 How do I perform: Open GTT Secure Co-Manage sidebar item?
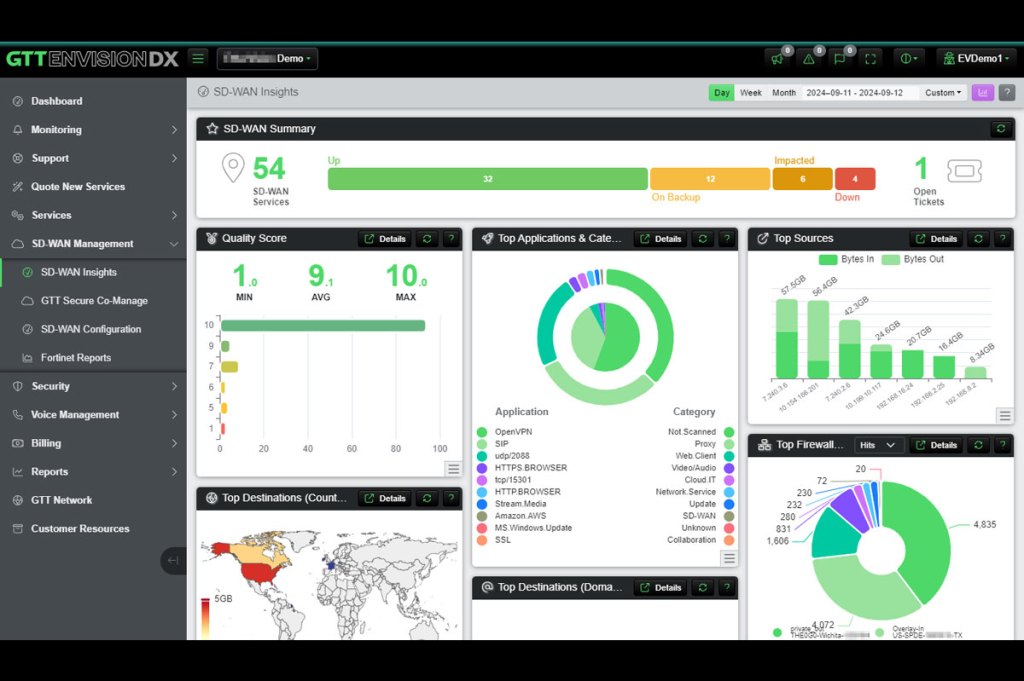[93, 300]
